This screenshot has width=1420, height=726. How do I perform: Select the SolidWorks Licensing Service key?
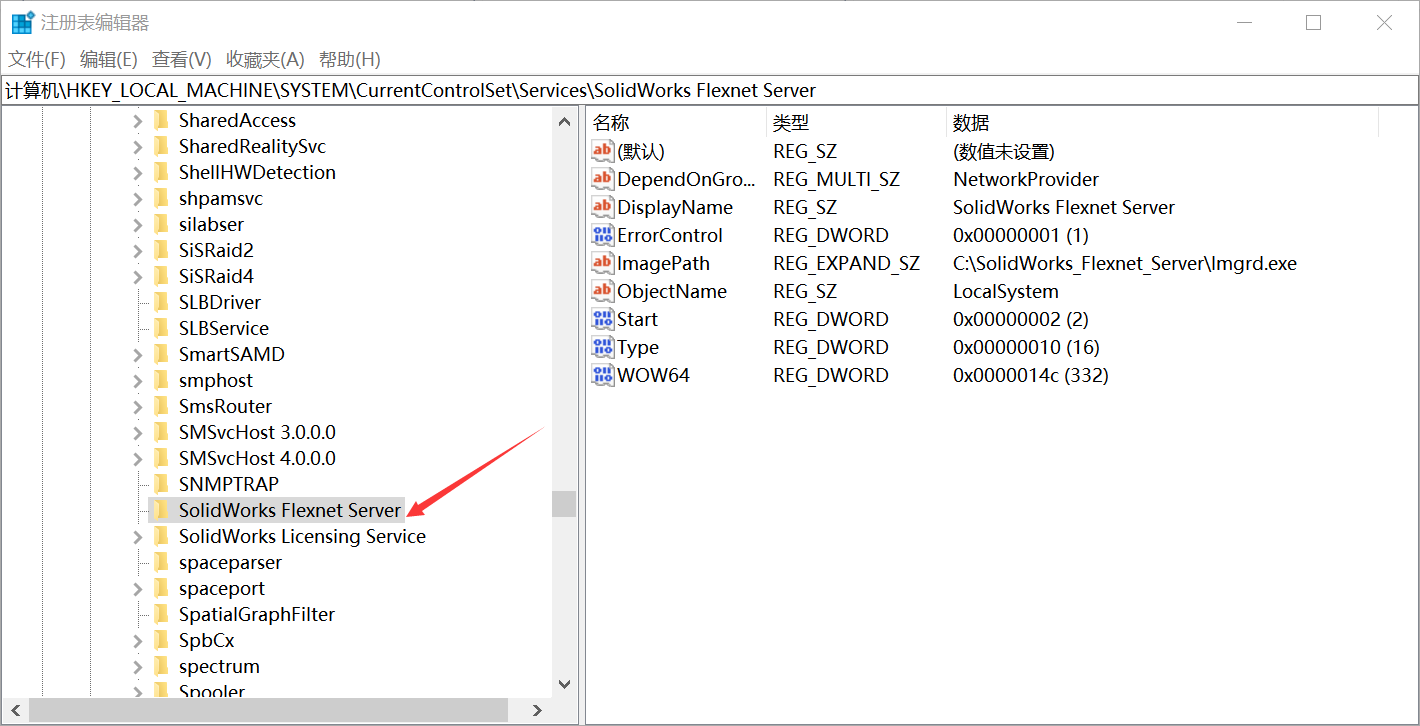(302, 537)
